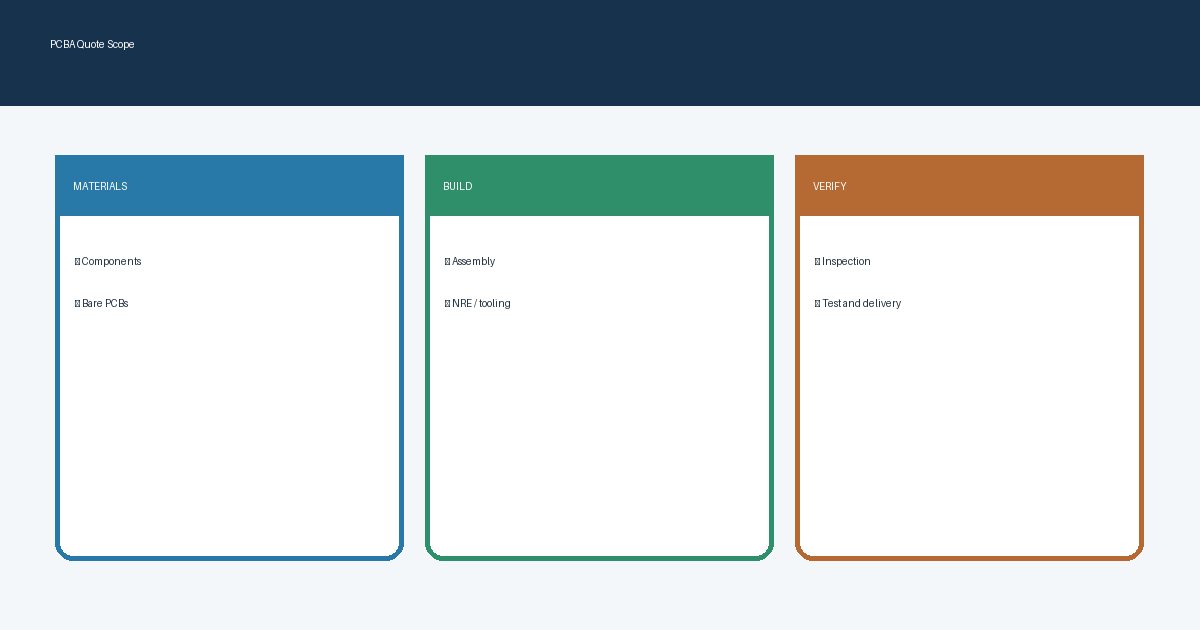Image resolution: width=1200 pixels, height=630 pixels.
Task: Select the "NRE / tooling" item
Action: click(477, 304)
